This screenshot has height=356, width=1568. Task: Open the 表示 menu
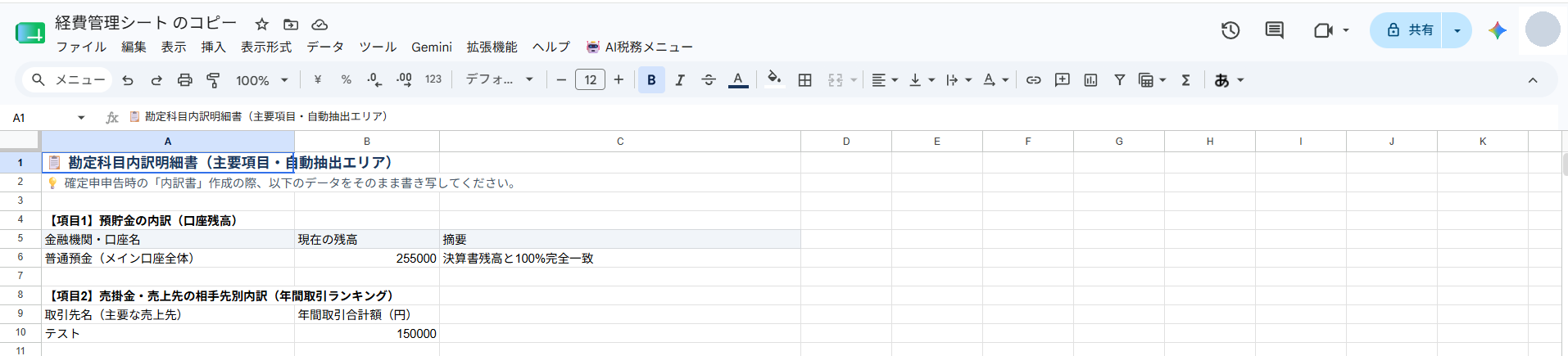coord(174,47)
